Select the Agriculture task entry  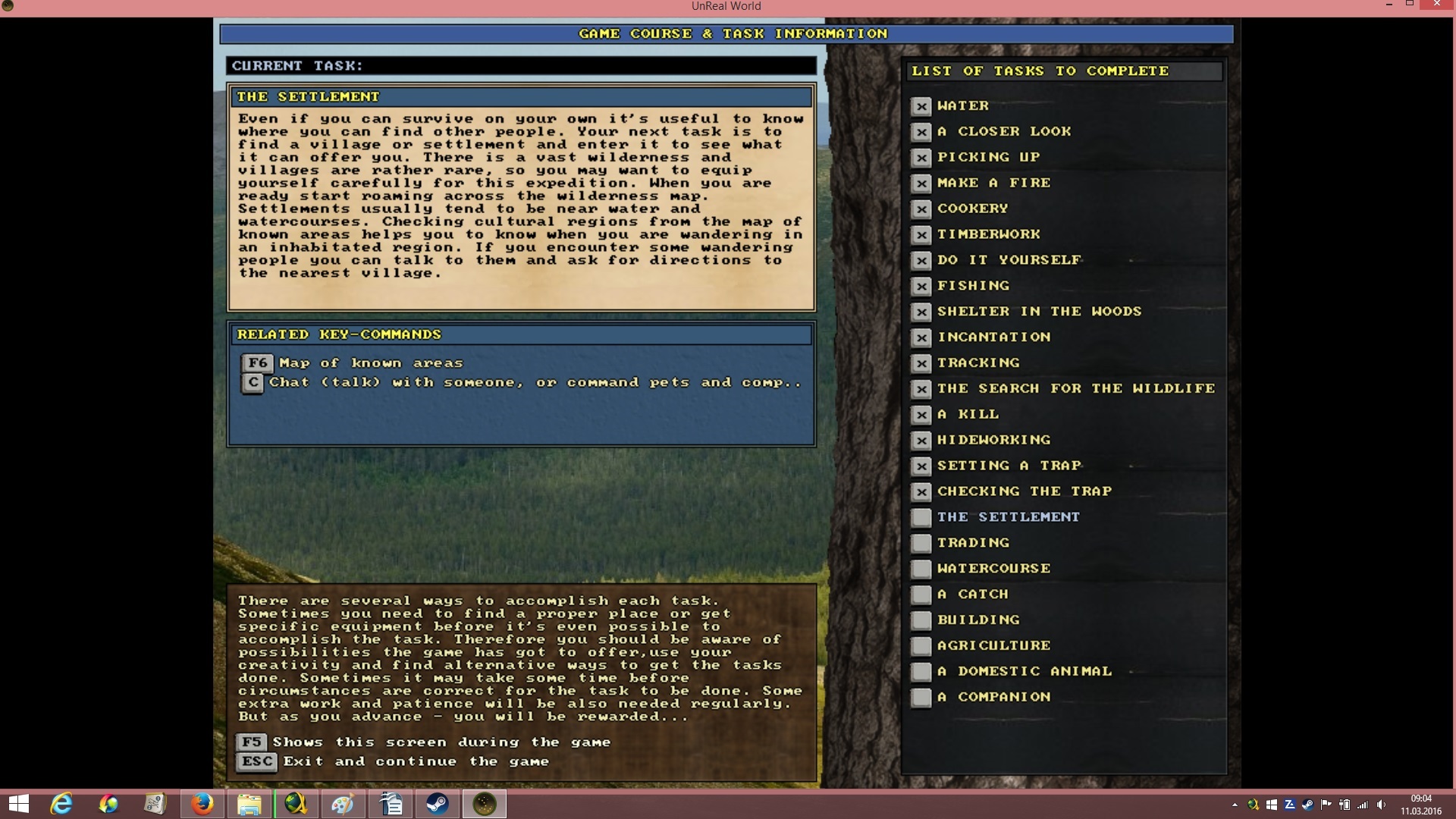click(x=993, y=645)
